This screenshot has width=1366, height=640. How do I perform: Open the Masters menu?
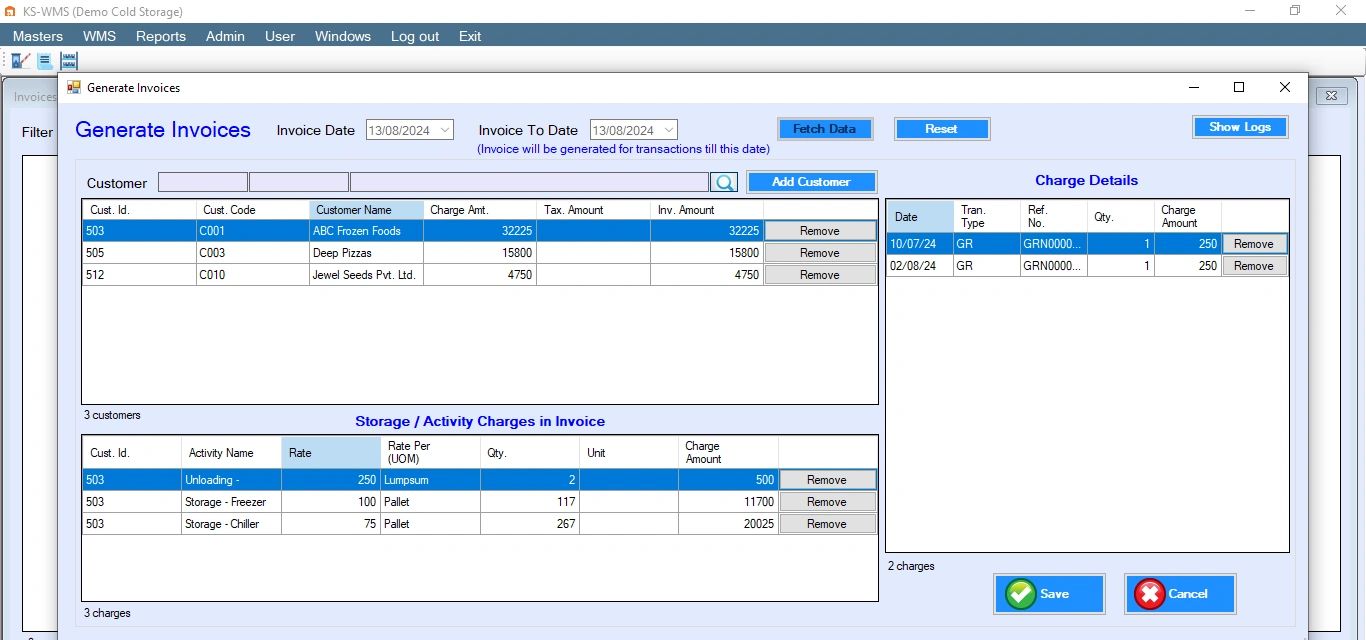click(37, 36)
